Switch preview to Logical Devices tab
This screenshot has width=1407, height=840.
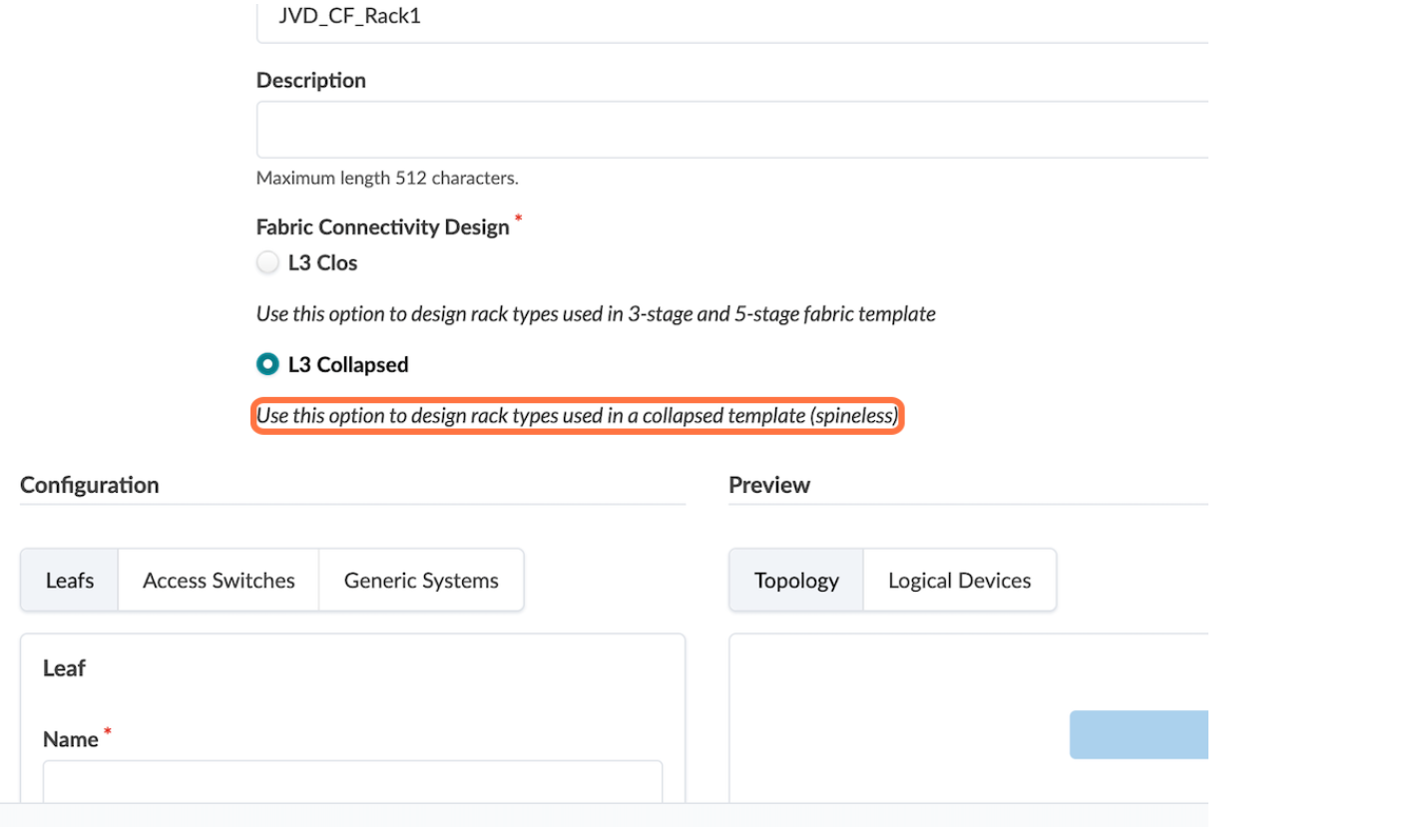pos(959,581)
